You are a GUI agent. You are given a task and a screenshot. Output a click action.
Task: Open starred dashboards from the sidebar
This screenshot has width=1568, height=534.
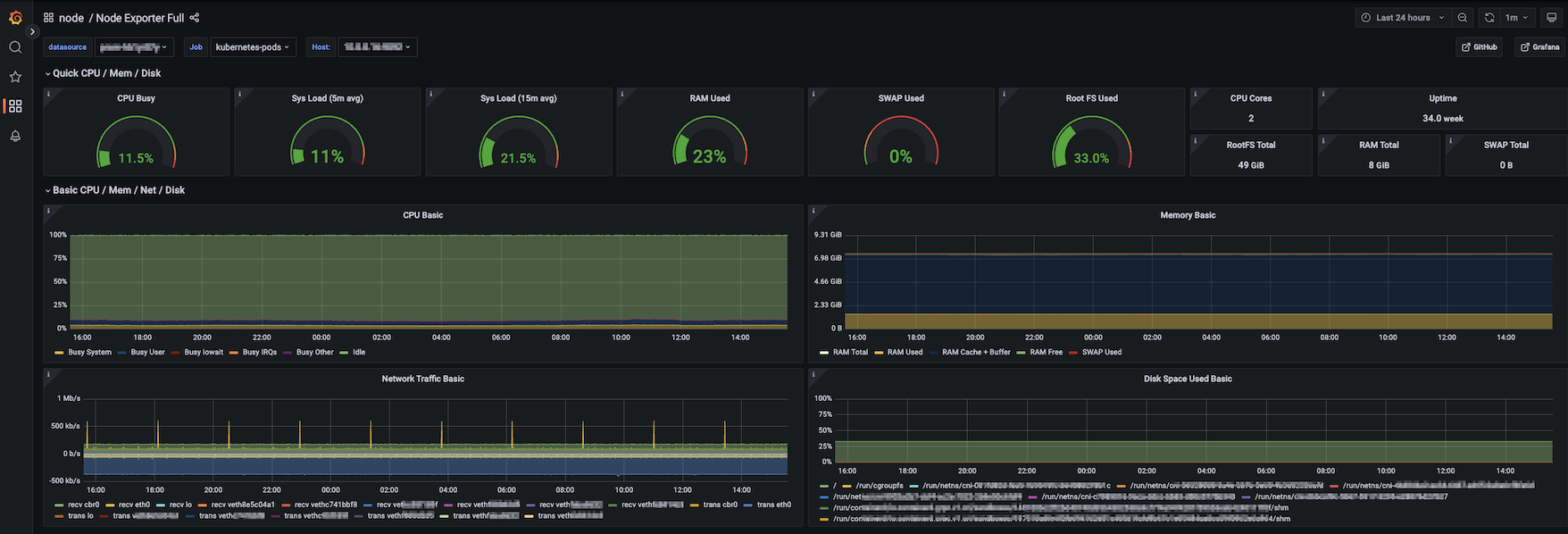pyautogui.click(x=15, y=77)
